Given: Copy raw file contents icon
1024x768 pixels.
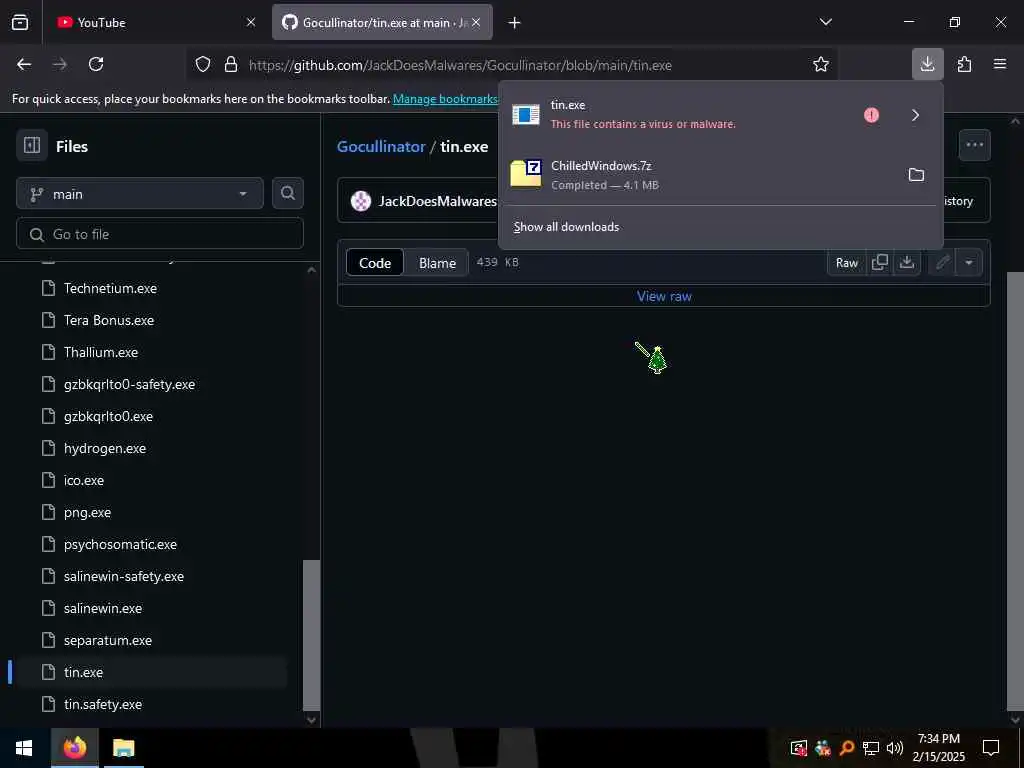Looking at the screenshot, I should point(880,263).
